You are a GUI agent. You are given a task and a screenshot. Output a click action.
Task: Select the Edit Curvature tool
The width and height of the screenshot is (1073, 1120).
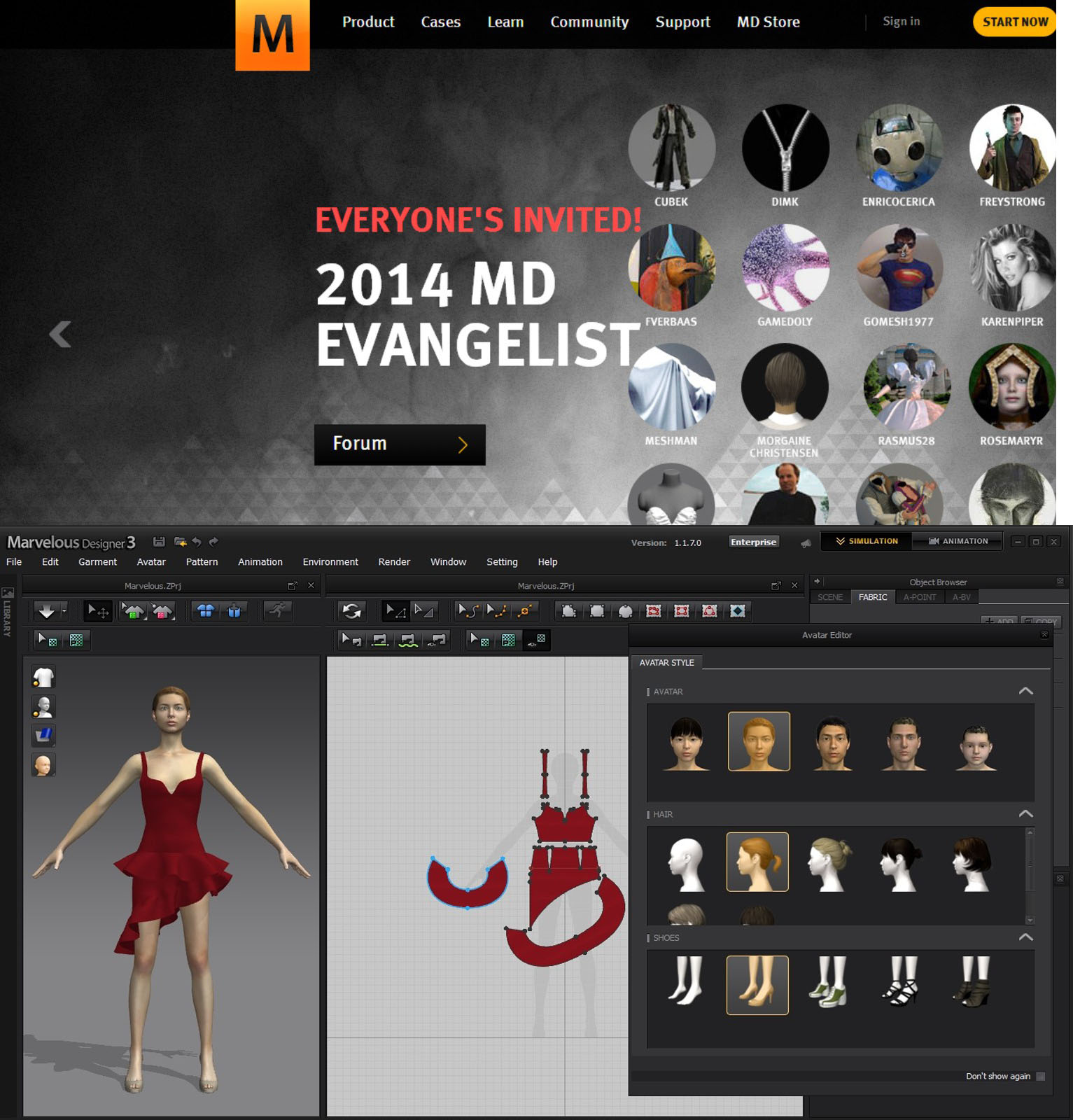pyautogui.click(x=468, y=611)
